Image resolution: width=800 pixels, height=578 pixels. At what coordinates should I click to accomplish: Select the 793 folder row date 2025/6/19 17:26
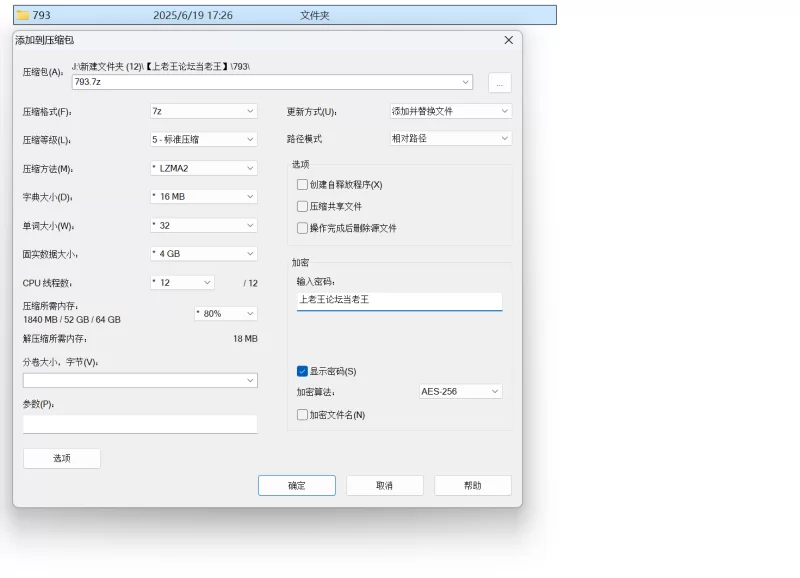tap(193, 15)
